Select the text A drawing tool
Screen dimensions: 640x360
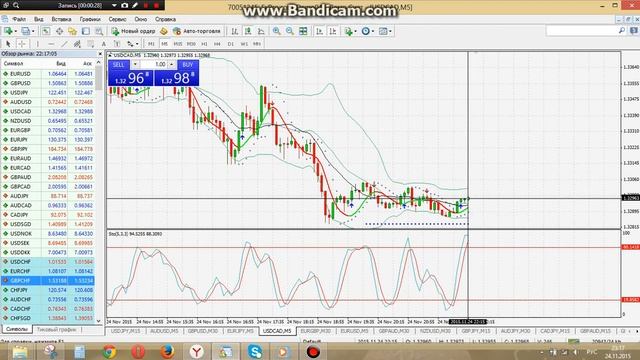tap(103, 44)
